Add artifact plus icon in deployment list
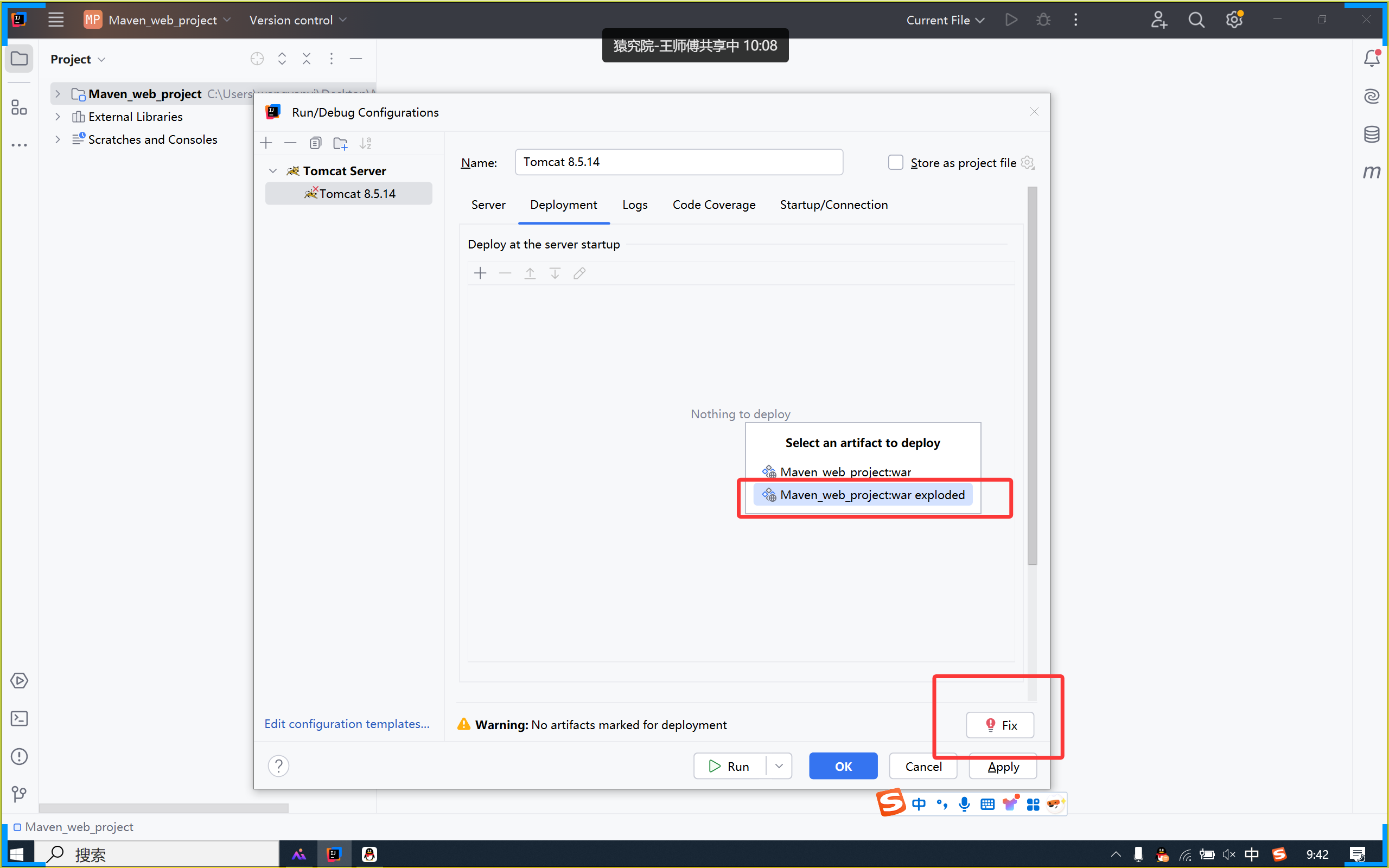This screenshot has width=1389, height=868. click(480, 273)
